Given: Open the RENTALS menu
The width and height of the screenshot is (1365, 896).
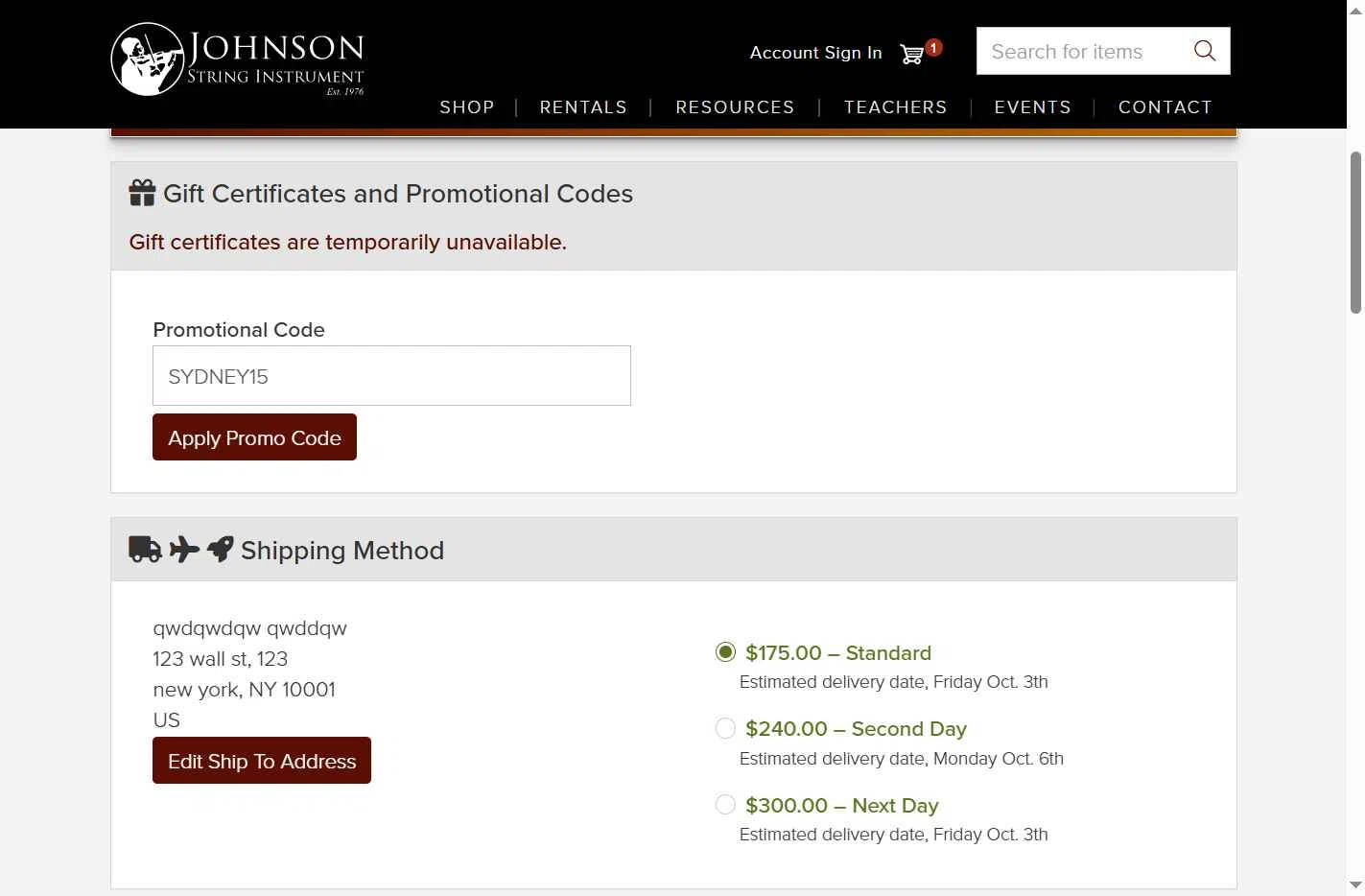Looking at the screenshot, I should pyautogui.click(x=583, y=106).
